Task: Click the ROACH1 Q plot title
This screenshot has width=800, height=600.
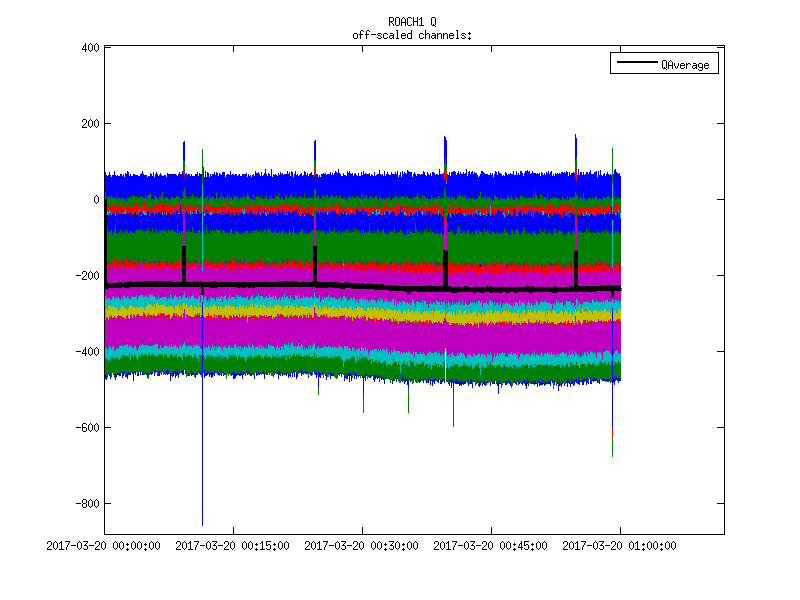Action: coord(412,22)
